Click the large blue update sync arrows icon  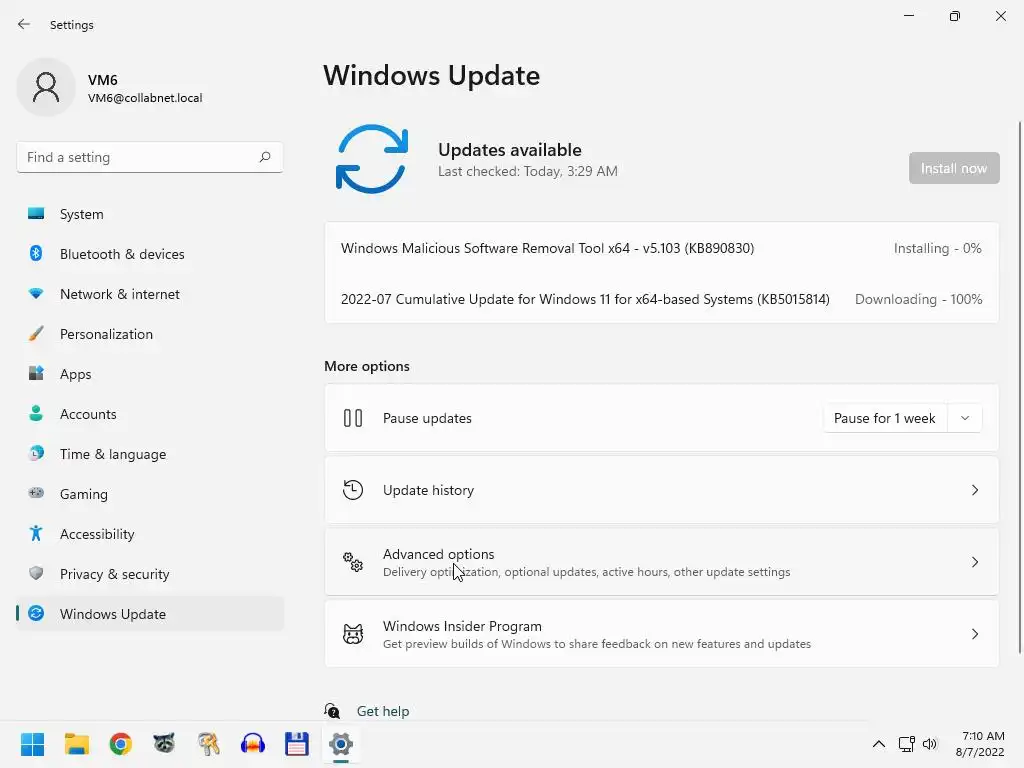(x=372, y=159)
